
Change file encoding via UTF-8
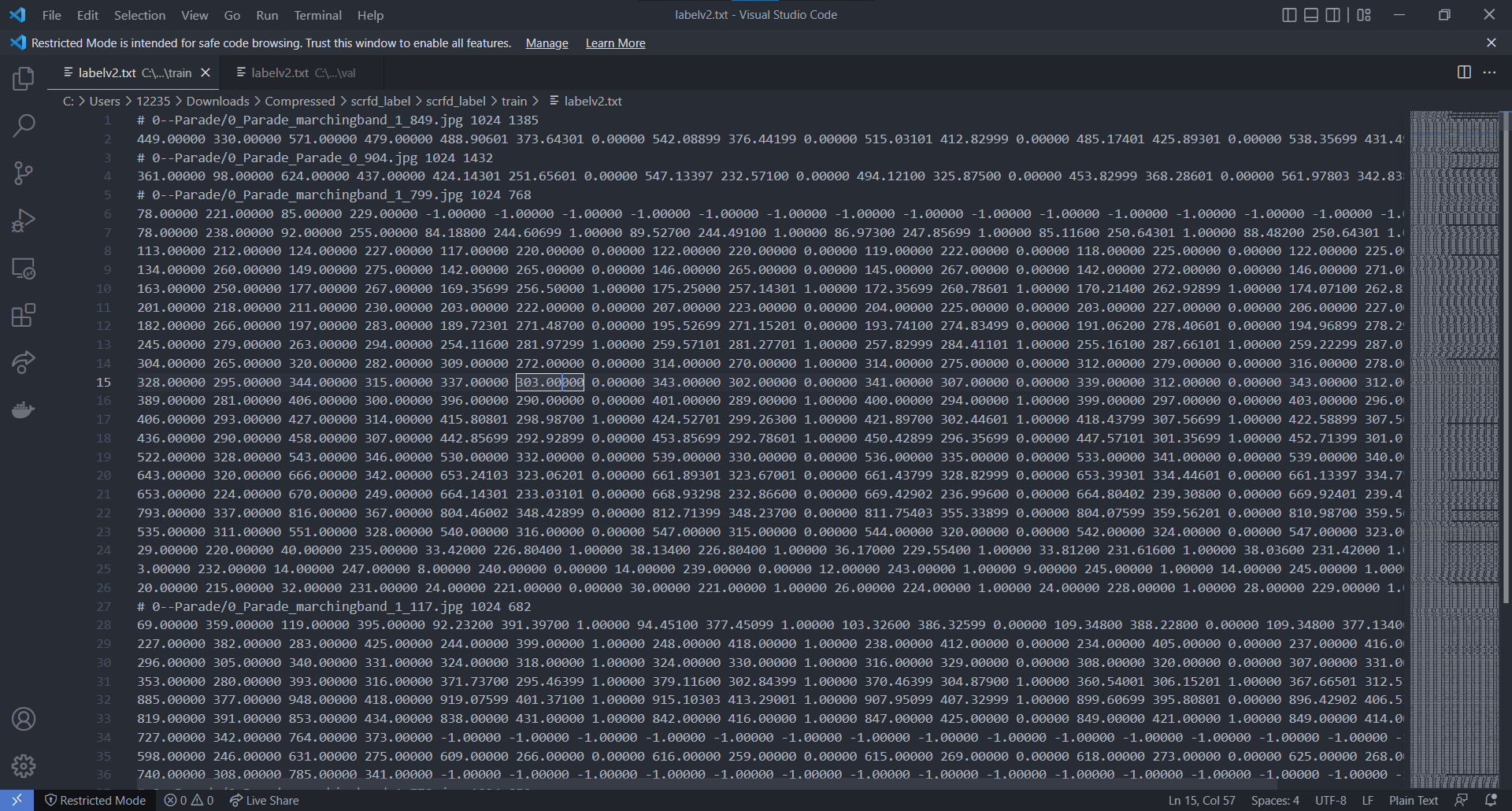coord(1331,800)
